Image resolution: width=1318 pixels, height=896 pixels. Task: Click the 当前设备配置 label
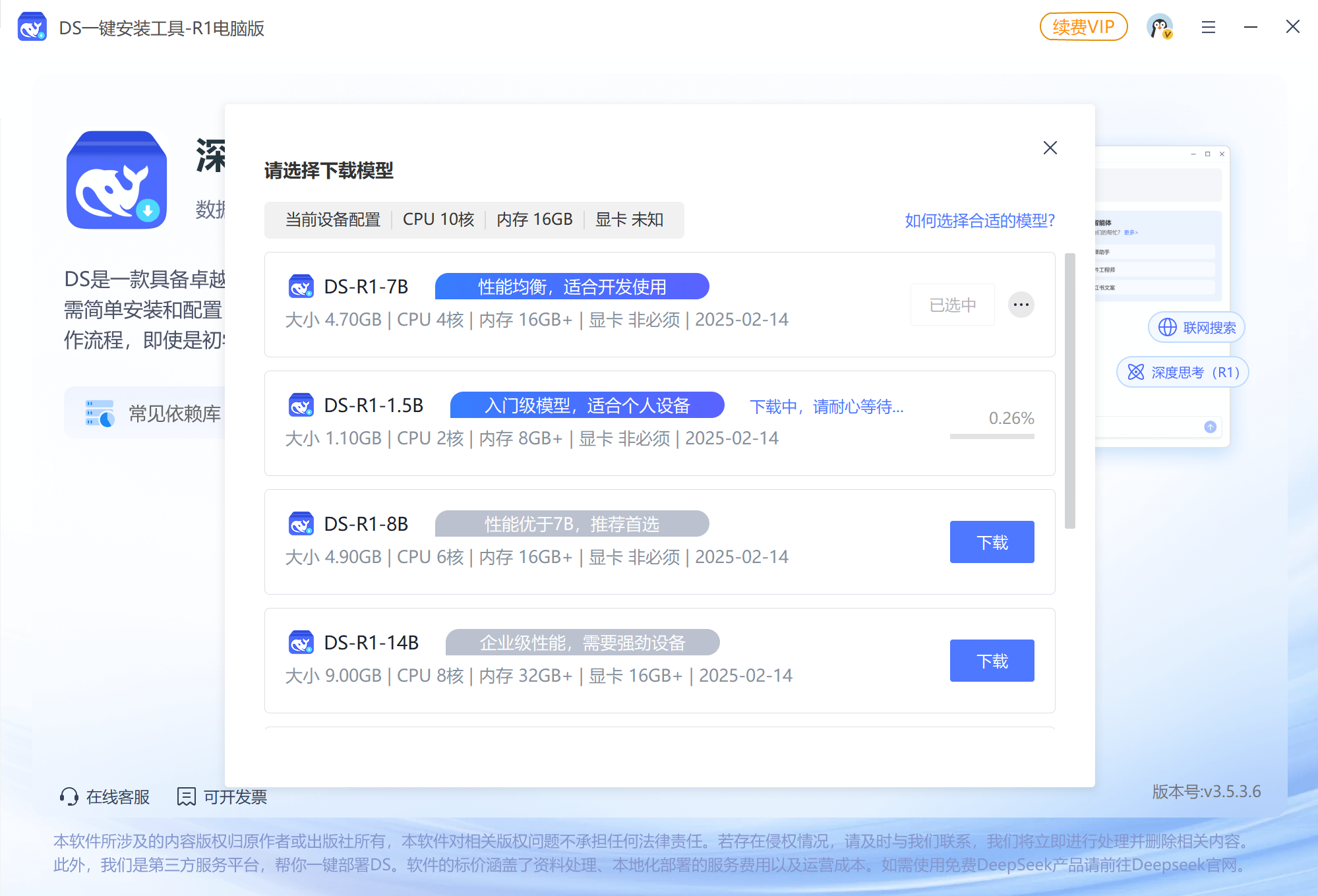(x=333, y=220)
